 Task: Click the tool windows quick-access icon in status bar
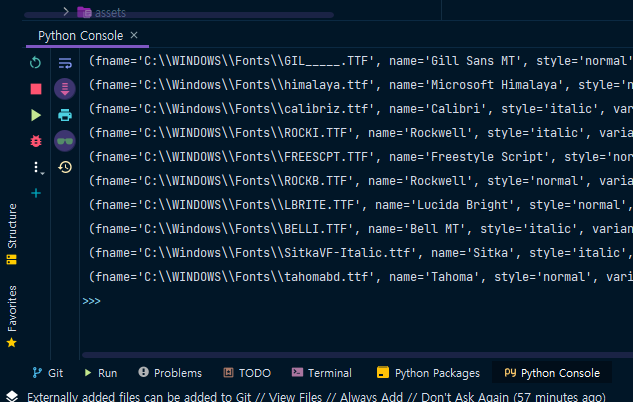coord(12,396)
